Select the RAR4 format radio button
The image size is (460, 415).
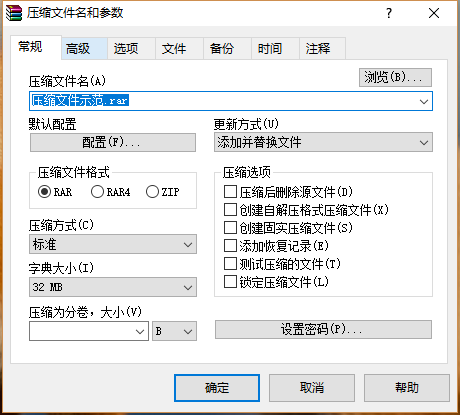tap(97, 192)
